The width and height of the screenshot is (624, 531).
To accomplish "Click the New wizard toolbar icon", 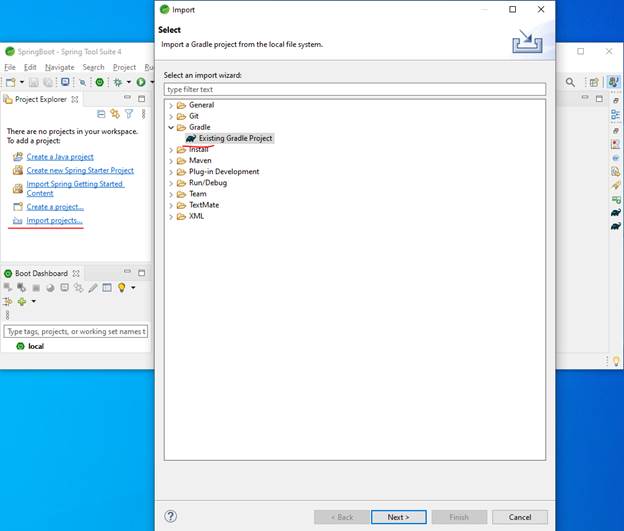I will pos(11,82).
